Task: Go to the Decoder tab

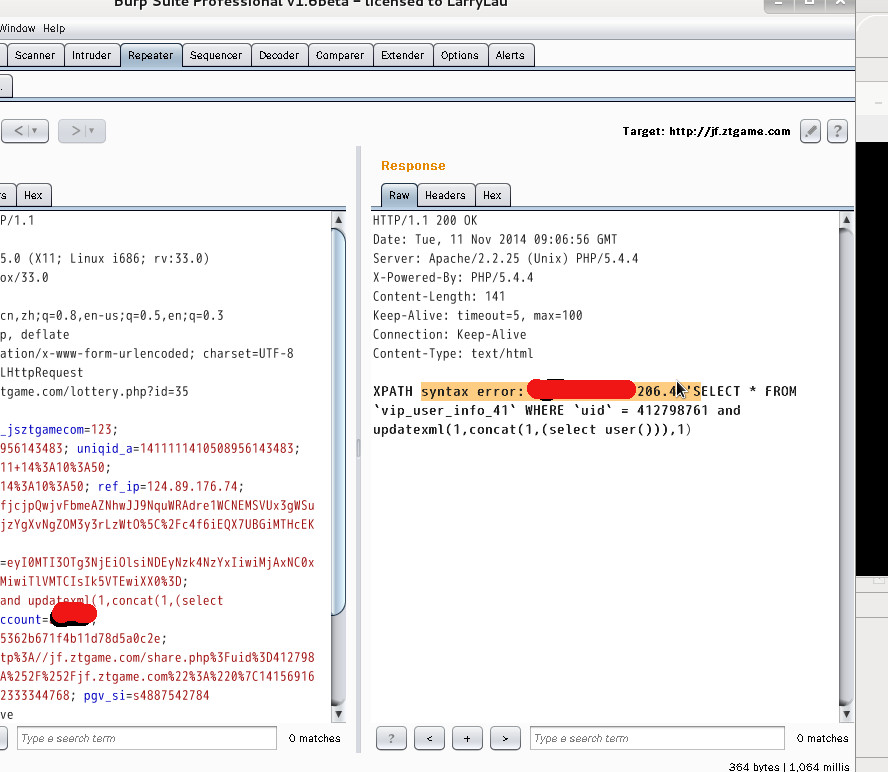Action: point(279,56)
